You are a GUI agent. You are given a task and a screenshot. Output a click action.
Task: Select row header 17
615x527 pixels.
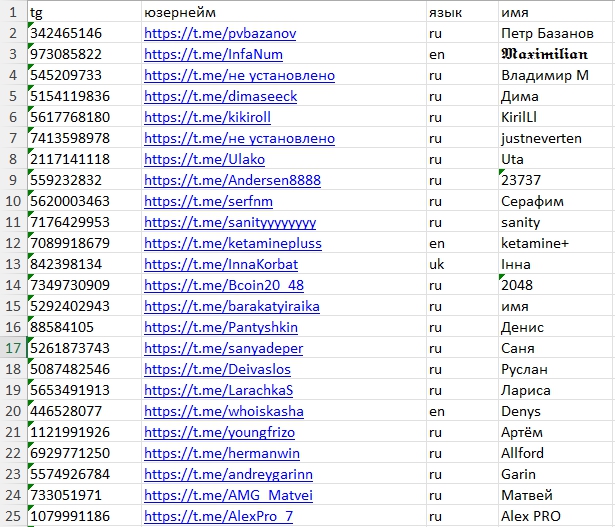click(13, 348)
